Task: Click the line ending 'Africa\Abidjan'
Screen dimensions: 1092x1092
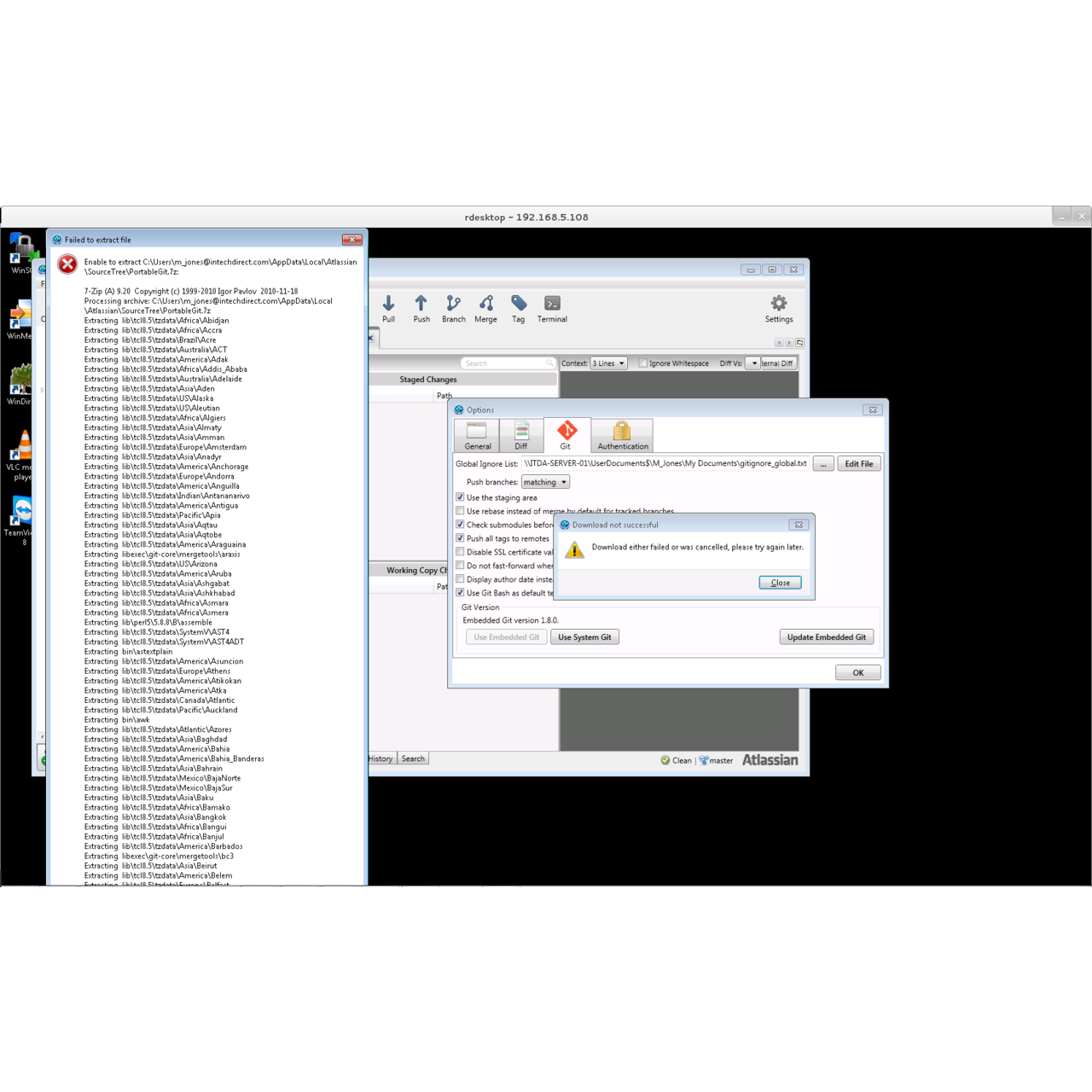Action: pyautogui.click(x=156, y=320)
